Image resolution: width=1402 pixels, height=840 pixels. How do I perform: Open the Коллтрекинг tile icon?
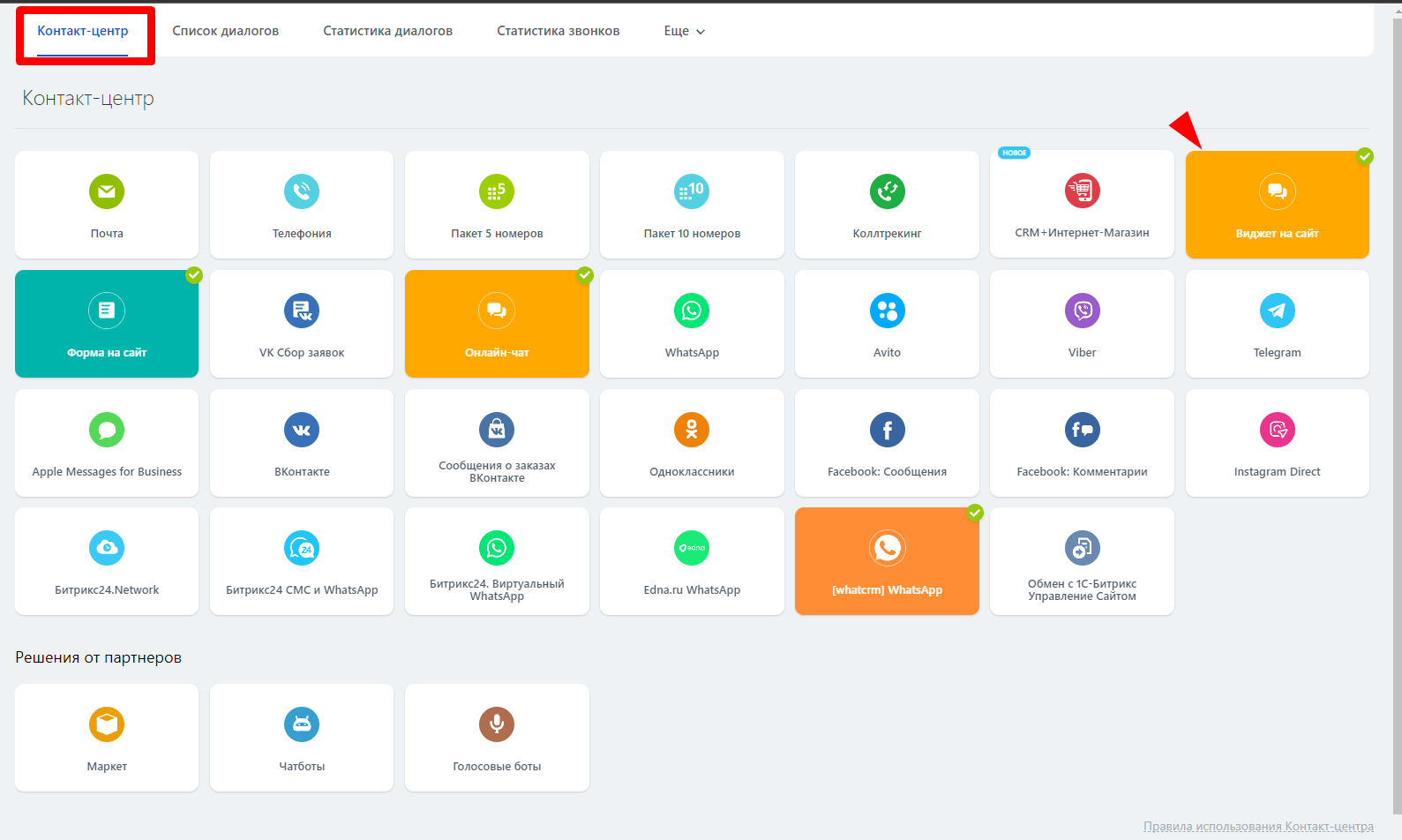(887, 191)
